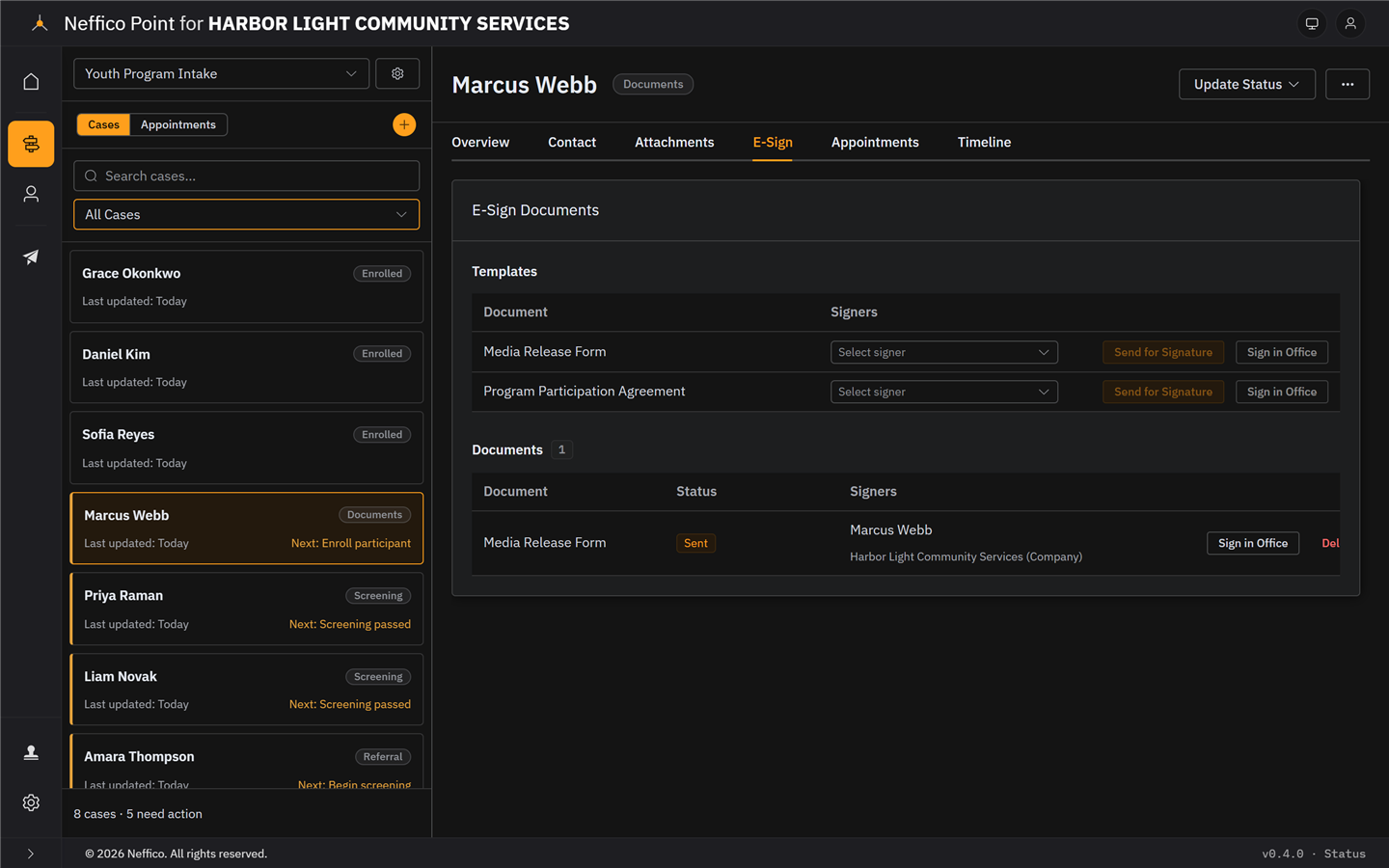
Task: Open program settings gear next to Youth Program Intake
Action: [397, 73]
